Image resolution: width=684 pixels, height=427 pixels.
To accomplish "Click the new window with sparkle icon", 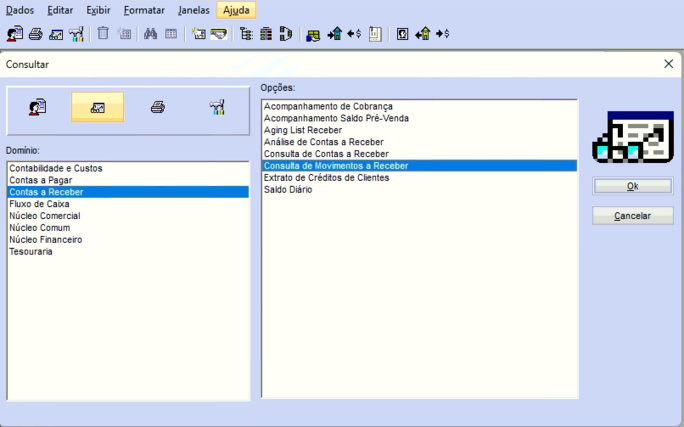I will 199,34.
